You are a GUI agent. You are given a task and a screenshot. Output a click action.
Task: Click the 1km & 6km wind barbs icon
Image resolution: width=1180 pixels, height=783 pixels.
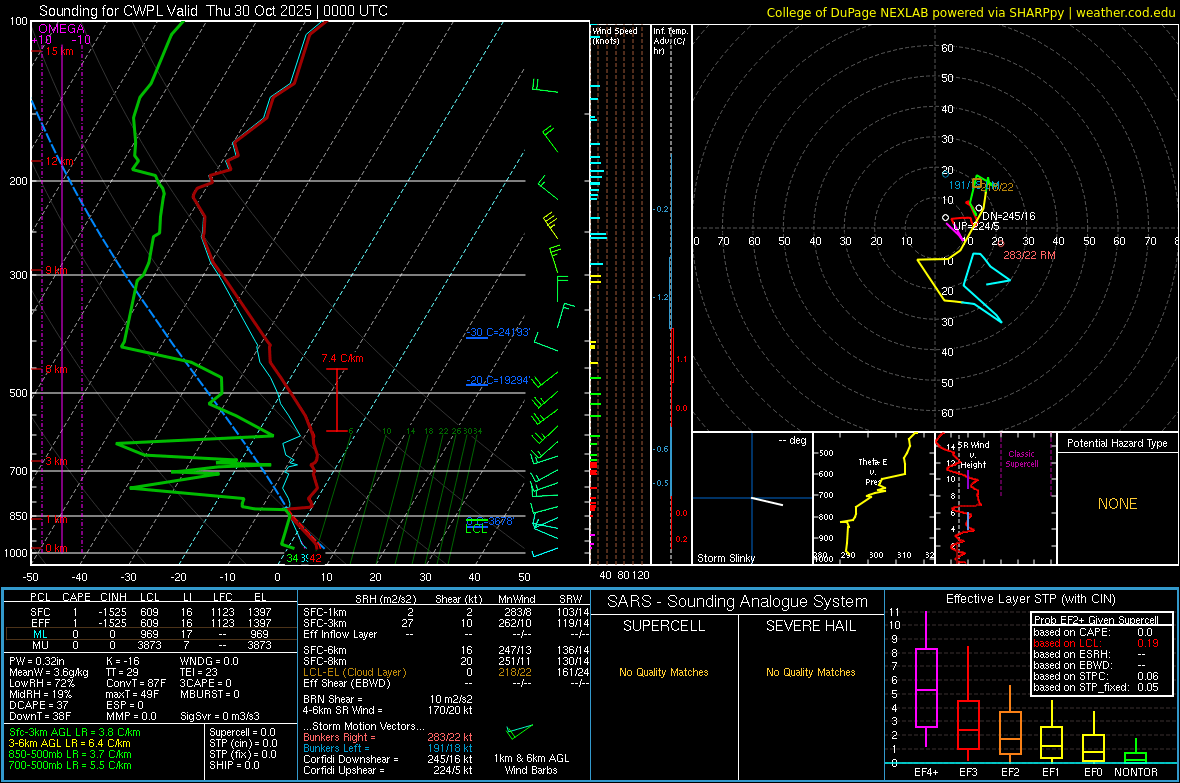click(x=519, y=731)
